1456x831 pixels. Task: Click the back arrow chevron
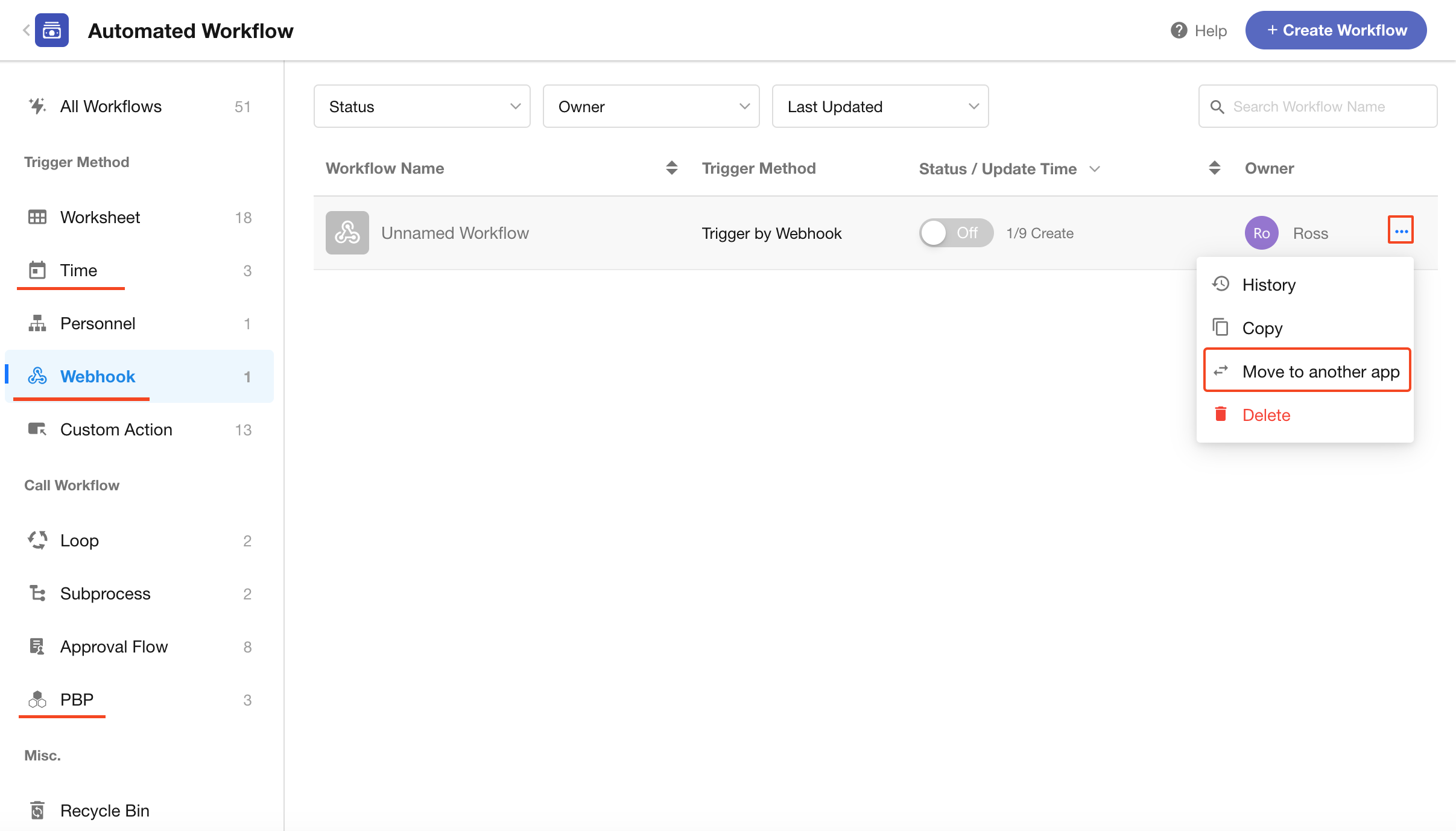click(26, 30)
